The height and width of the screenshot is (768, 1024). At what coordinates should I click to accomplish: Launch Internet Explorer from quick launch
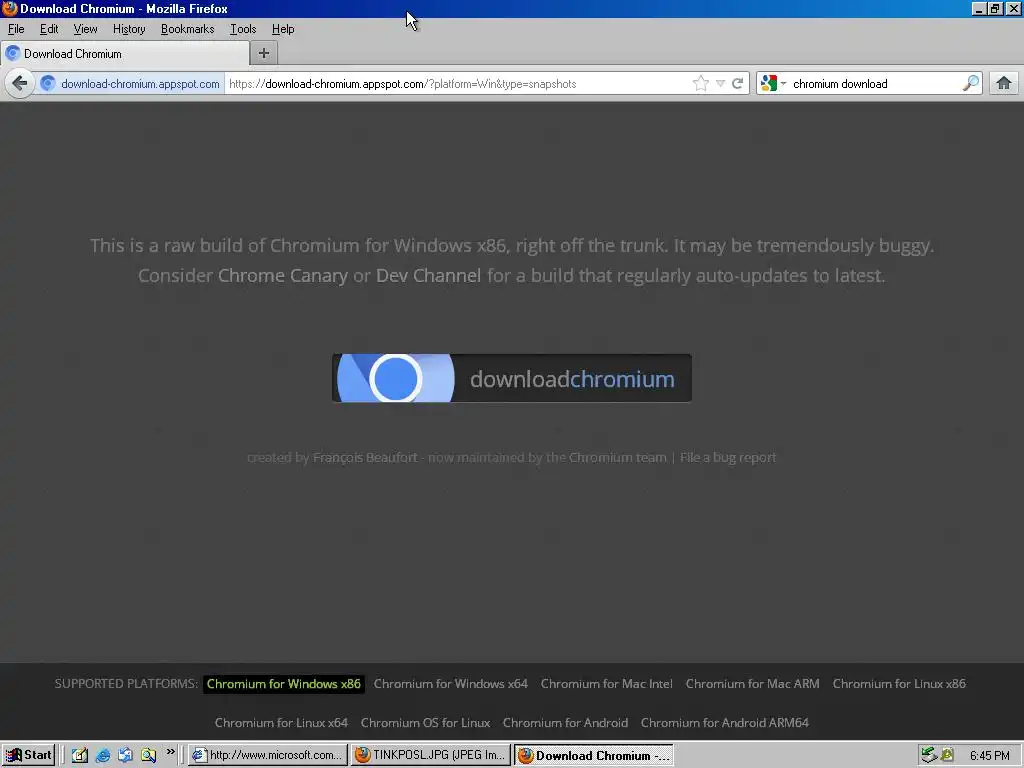pos(103,755)
